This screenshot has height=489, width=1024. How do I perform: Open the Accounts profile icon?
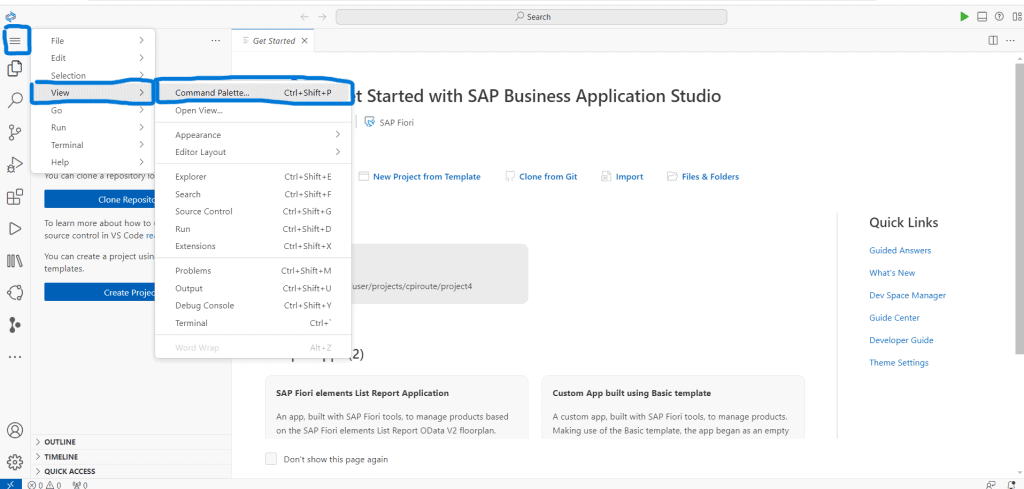pyautogui.click(x=15, y=430)
